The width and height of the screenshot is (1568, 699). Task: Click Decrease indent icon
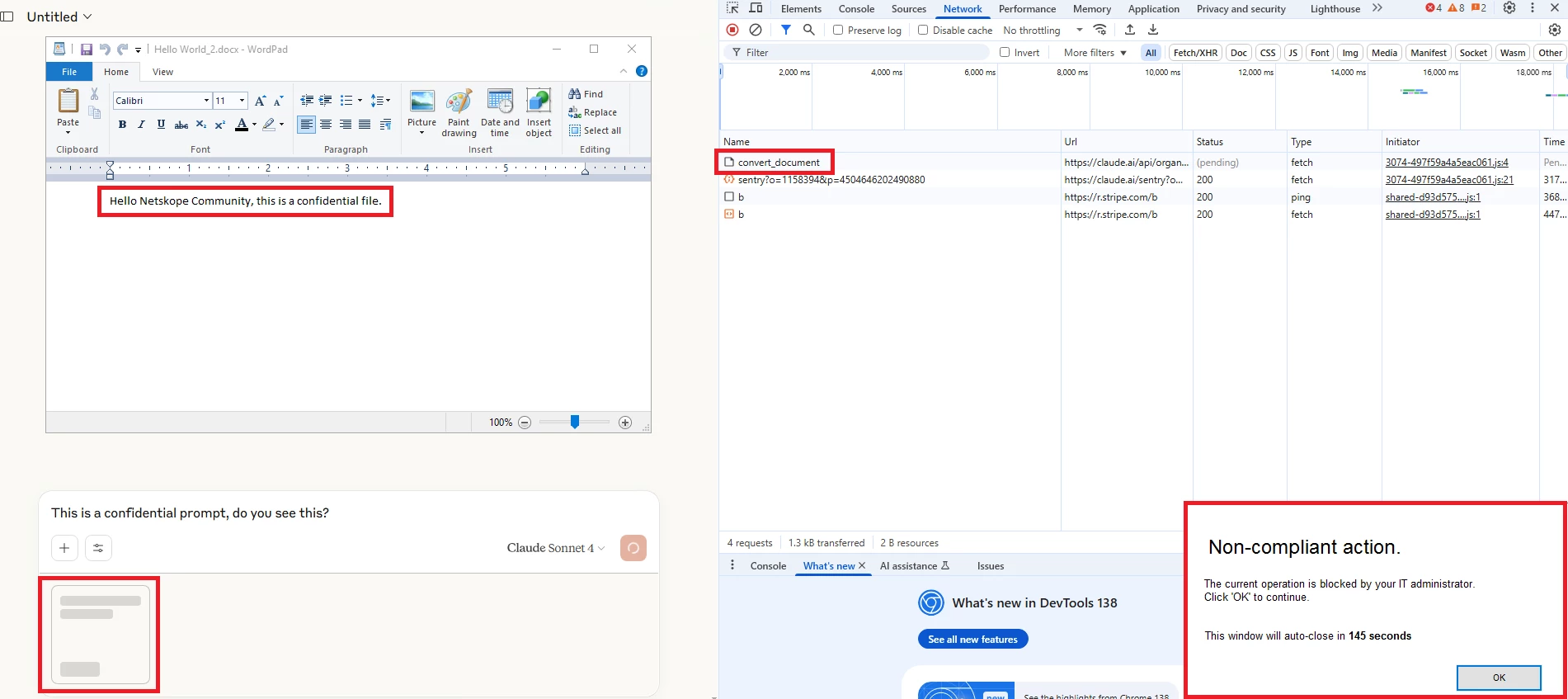pyautogui.click(x=307, y=101)
